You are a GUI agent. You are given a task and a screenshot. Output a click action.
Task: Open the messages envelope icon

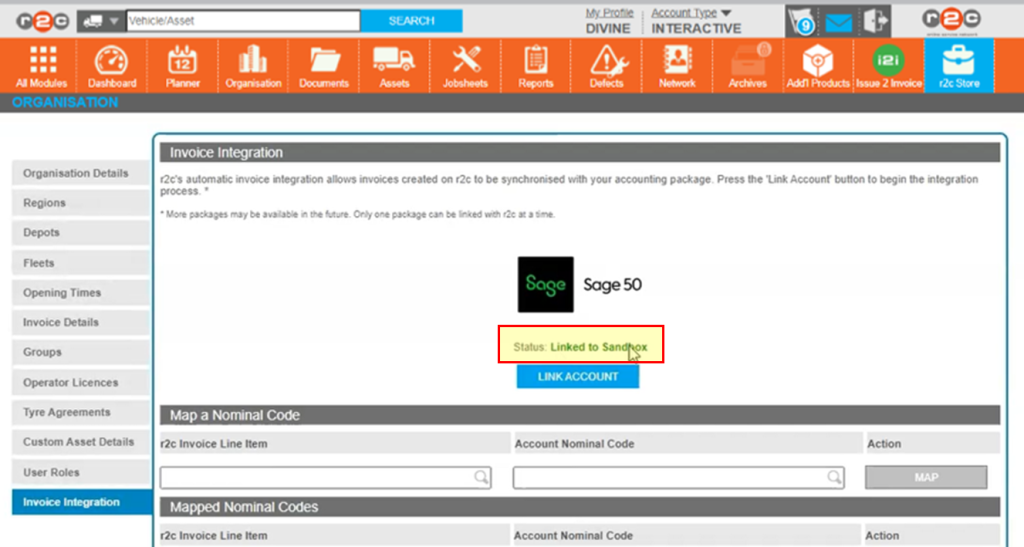click(x=839, y=23)
